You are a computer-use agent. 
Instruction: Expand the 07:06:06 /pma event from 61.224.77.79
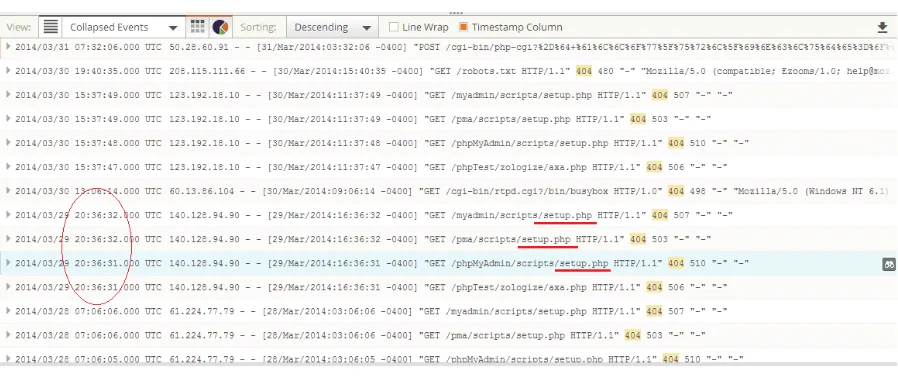[x=8, y=335]
